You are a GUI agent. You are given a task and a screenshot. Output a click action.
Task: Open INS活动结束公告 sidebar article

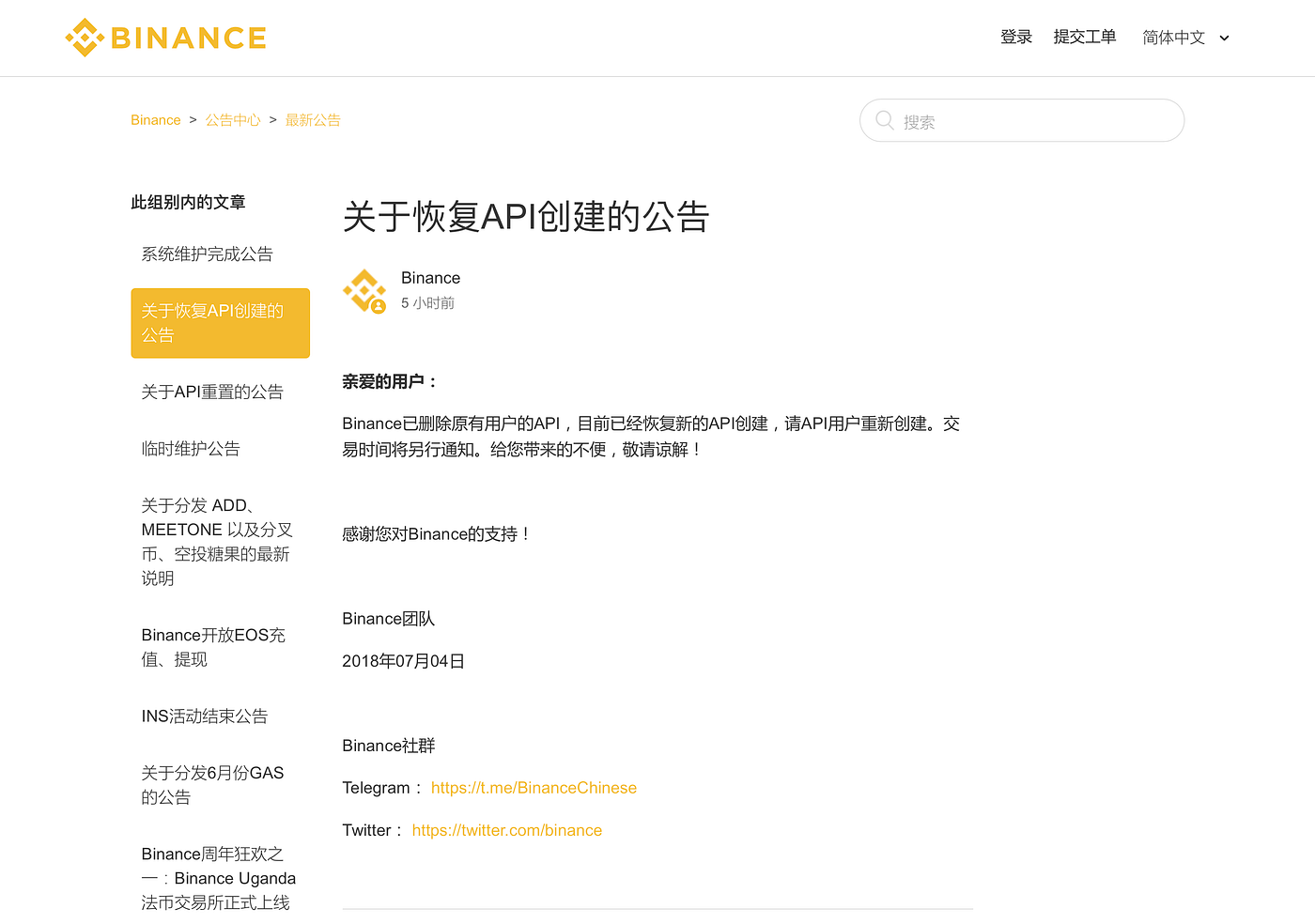205,716
